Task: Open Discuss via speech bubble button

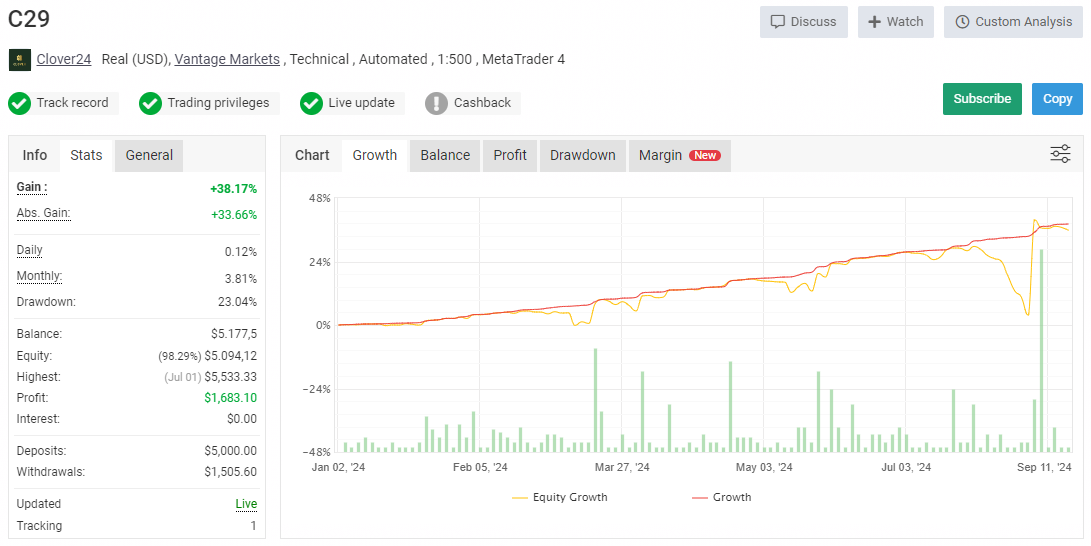Action: pyautogui.click(x=803, y=22)
